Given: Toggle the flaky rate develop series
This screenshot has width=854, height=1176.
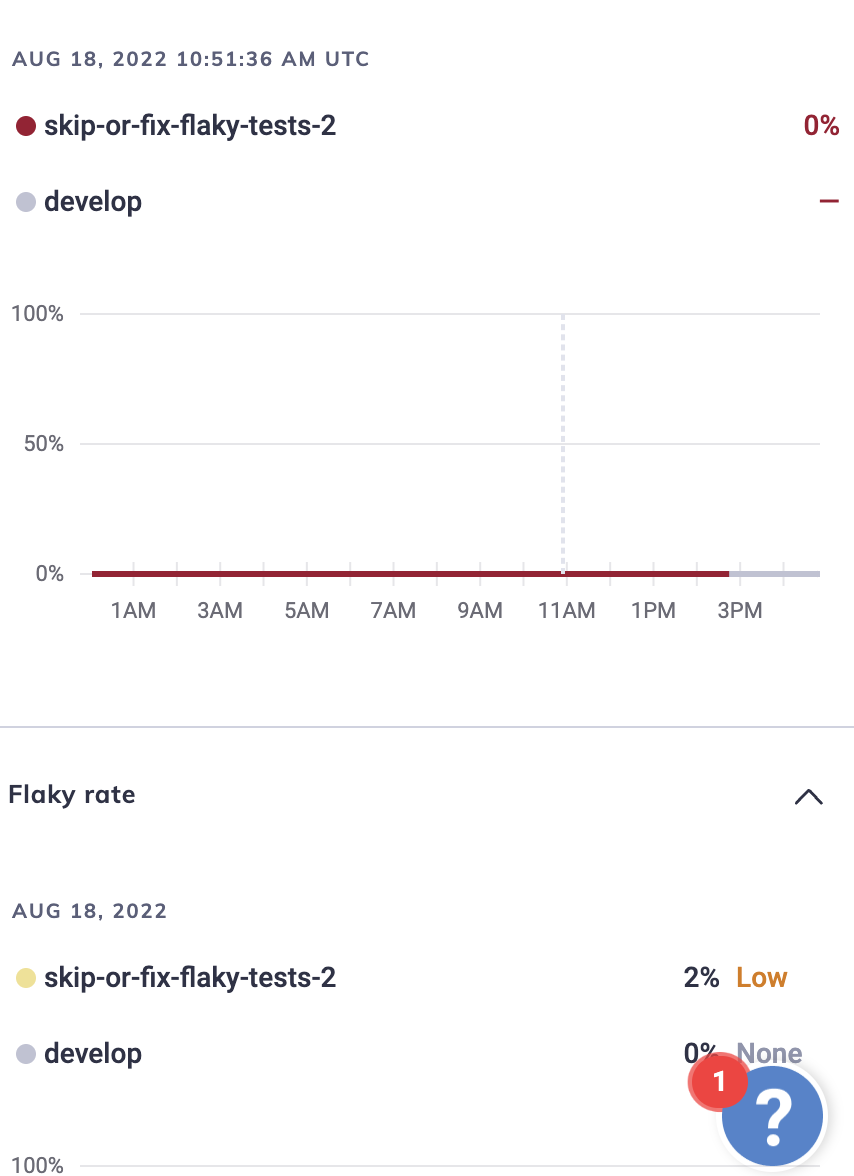Looking at the screenshot, I should coord(92,1054).
